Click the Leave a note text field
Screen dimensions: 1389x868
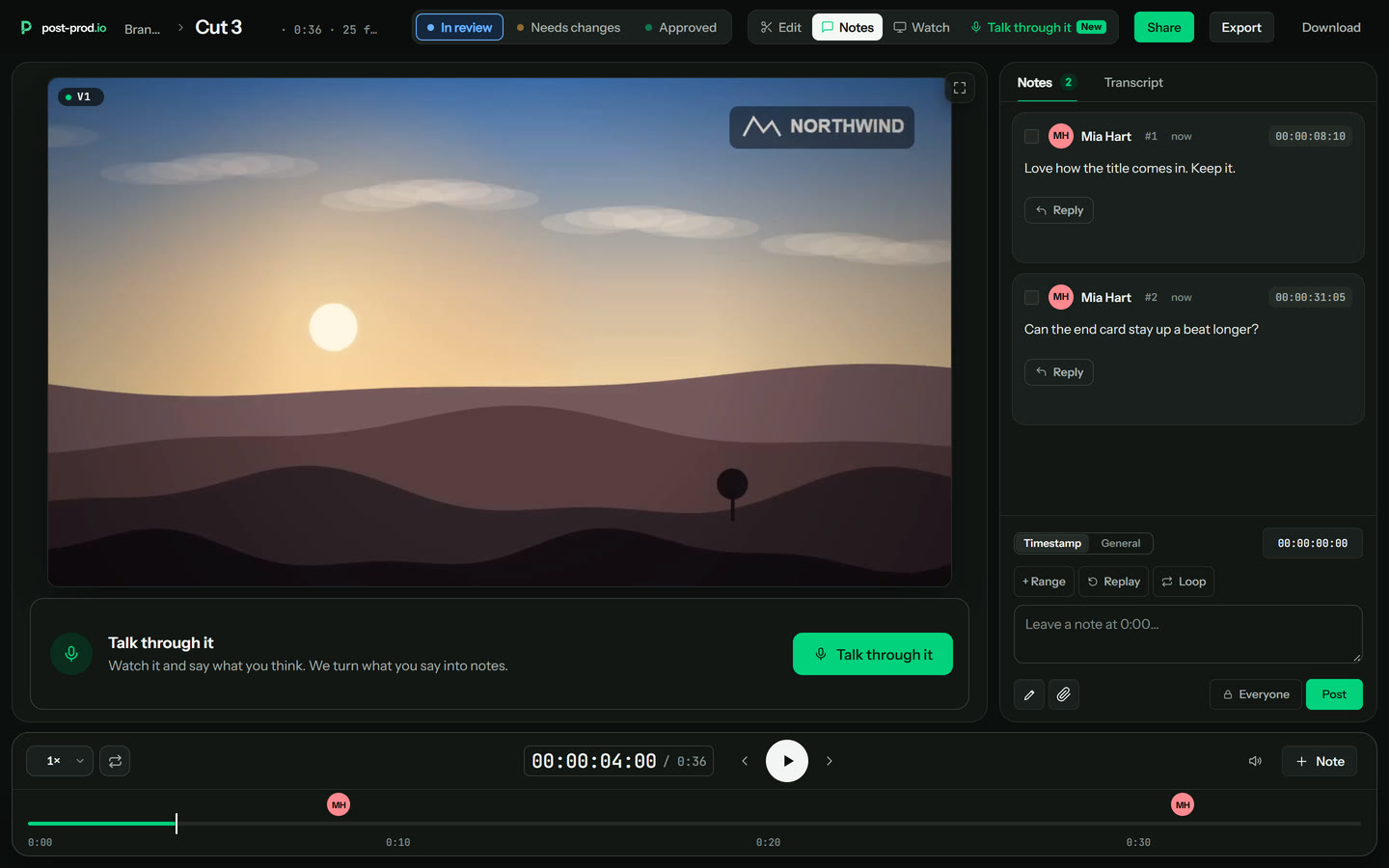[x=1188, y=634]
